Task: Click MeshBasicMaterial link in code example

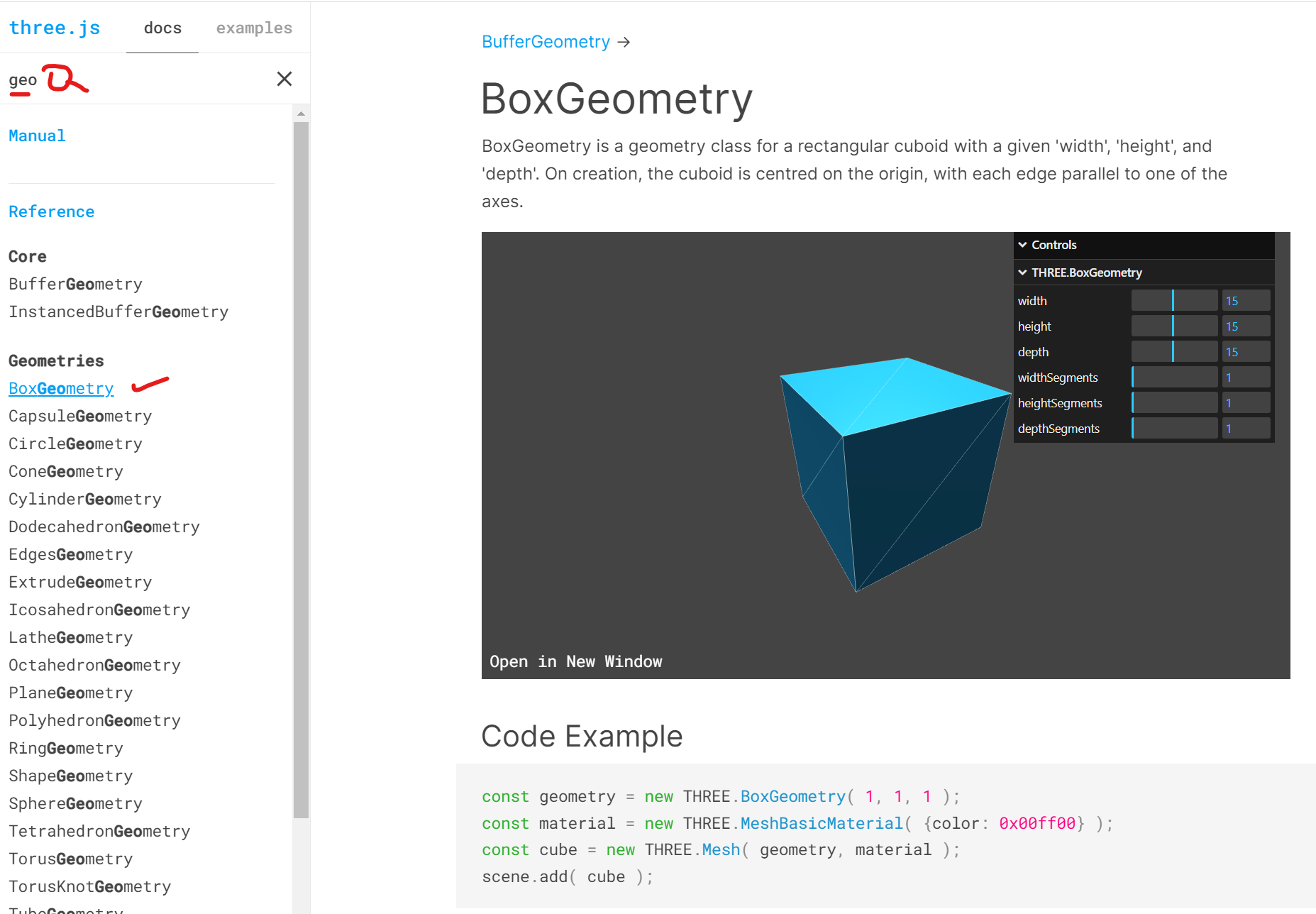Action: (x=822, y=823)
